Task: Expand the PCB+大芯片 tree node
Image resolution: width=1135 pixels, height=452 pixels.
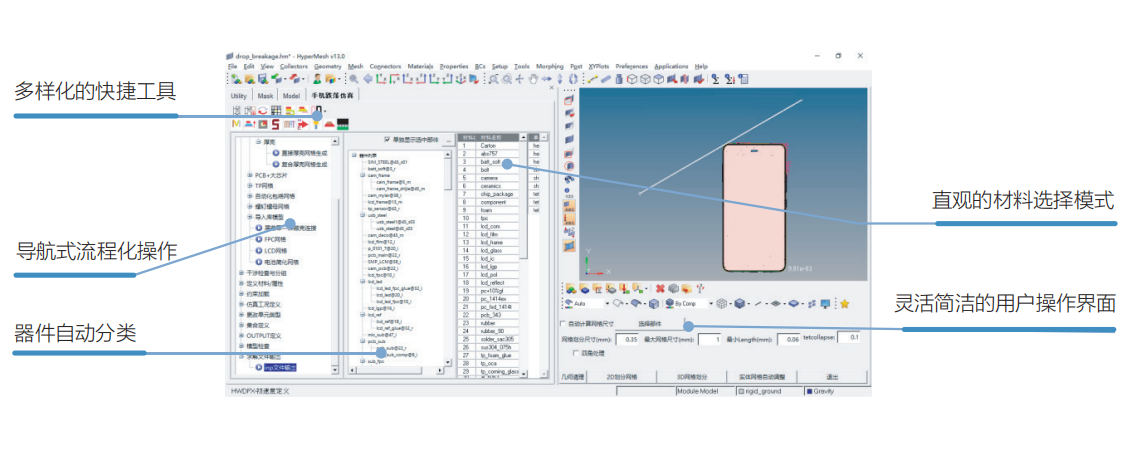Action: tap(250, 175)
